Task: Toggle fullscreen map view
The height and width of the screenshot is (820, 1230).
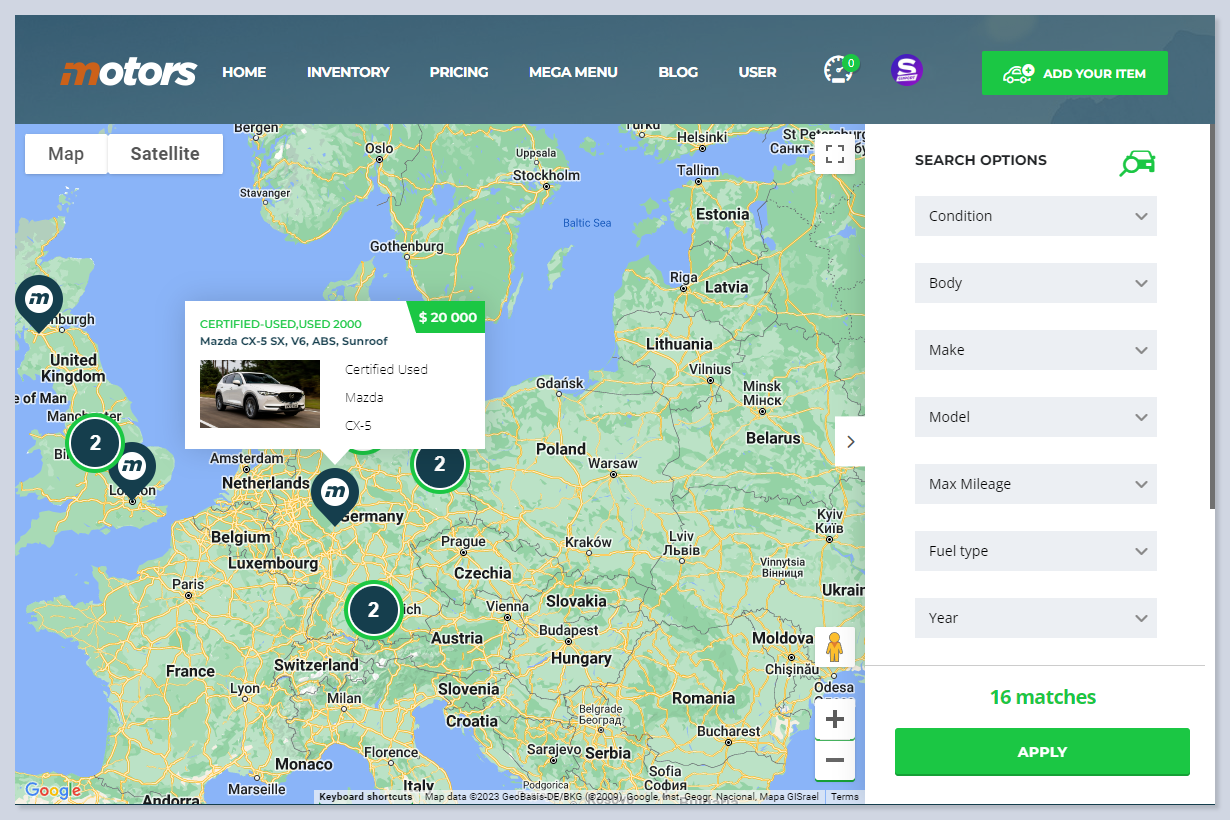Action: click(835, 154)
